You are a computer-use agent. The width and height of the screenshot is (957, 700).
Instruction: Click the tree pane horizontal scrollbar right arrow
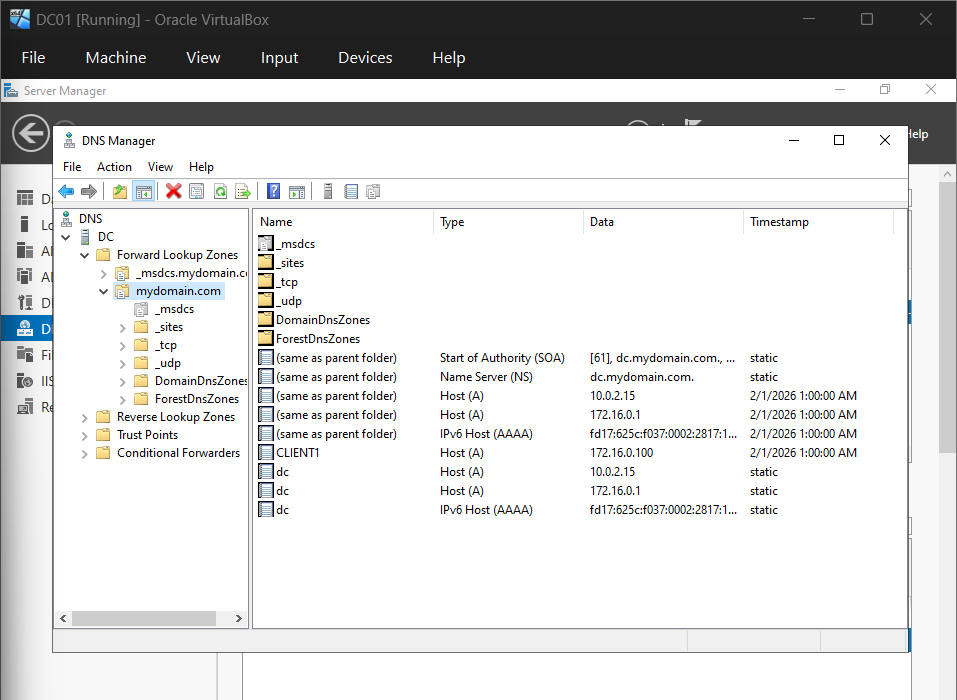(x=239, y=619)
